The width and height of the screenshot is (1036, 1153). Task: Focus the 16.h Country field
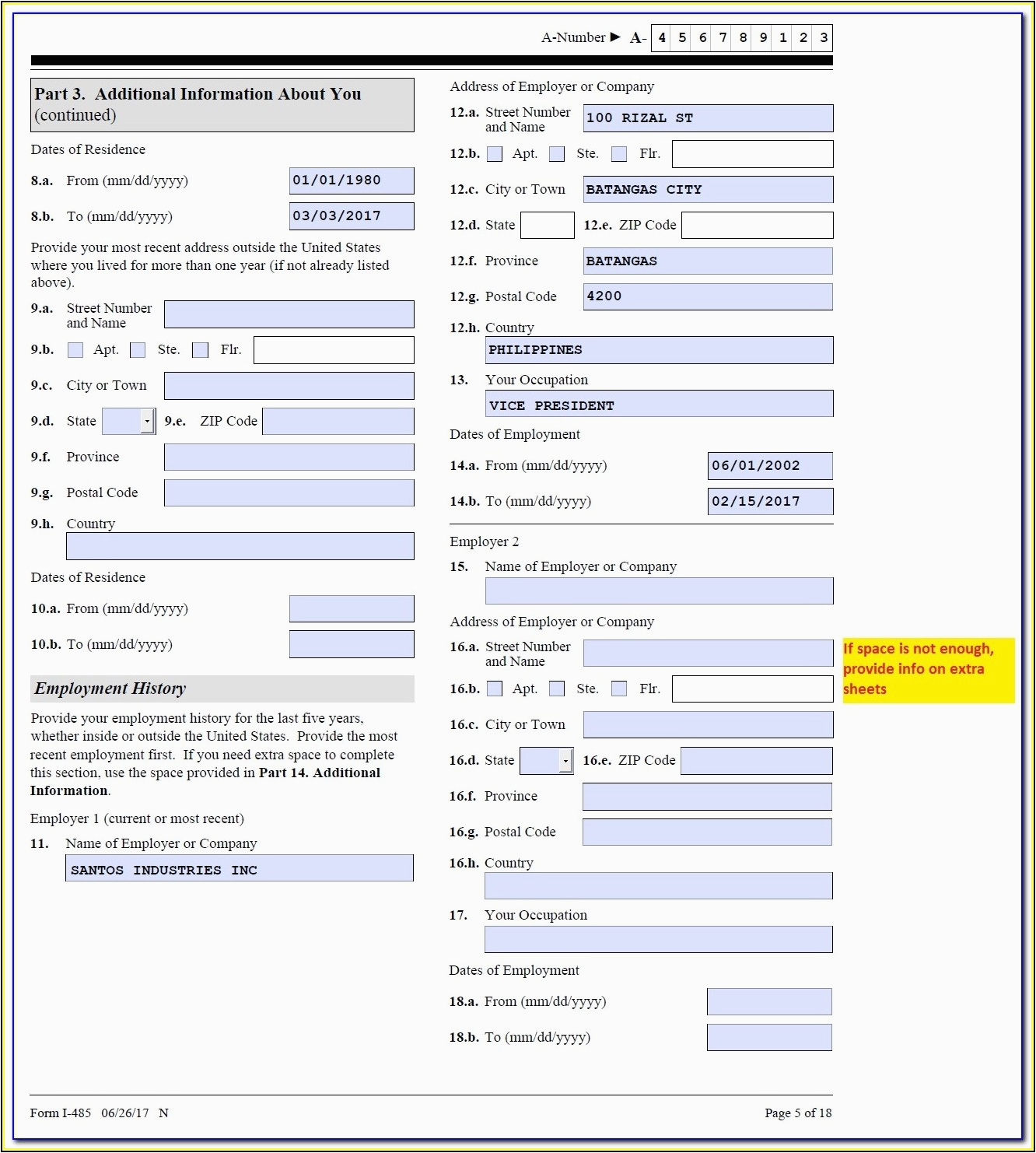click(x=658, y=886)
